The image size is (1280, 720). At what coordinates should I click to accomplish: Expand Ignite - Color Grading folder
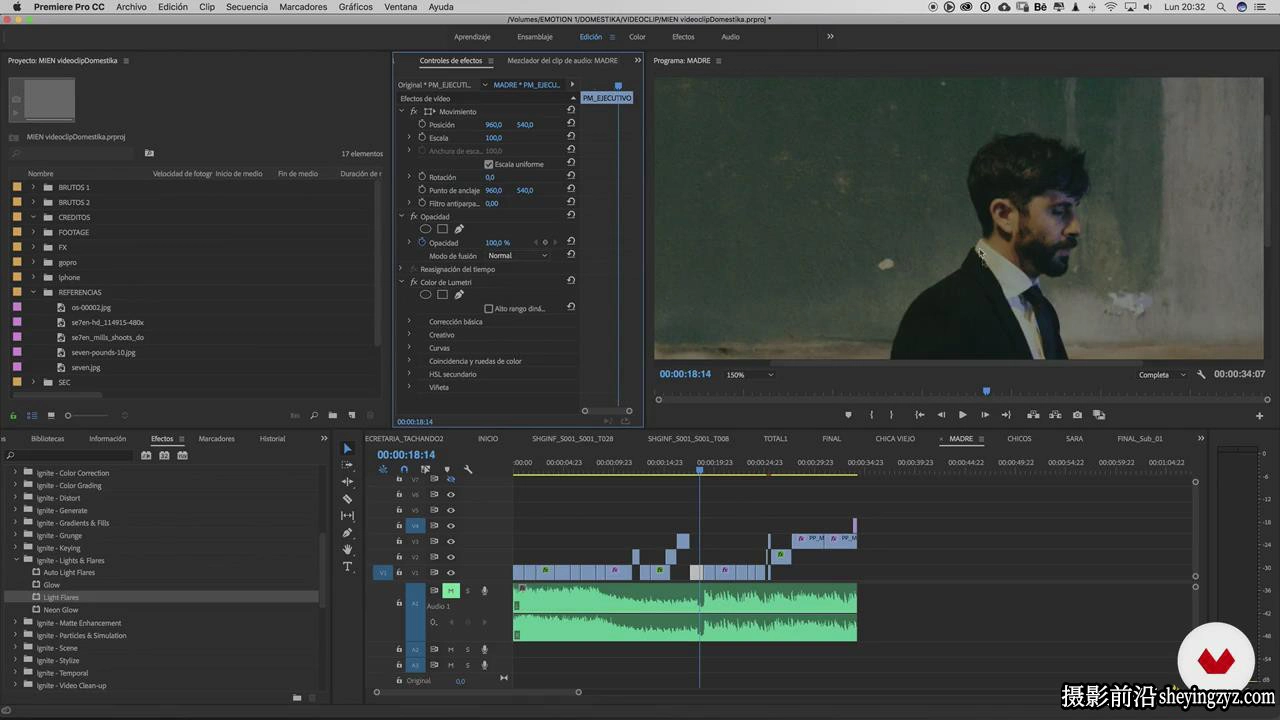pos(15,485)
